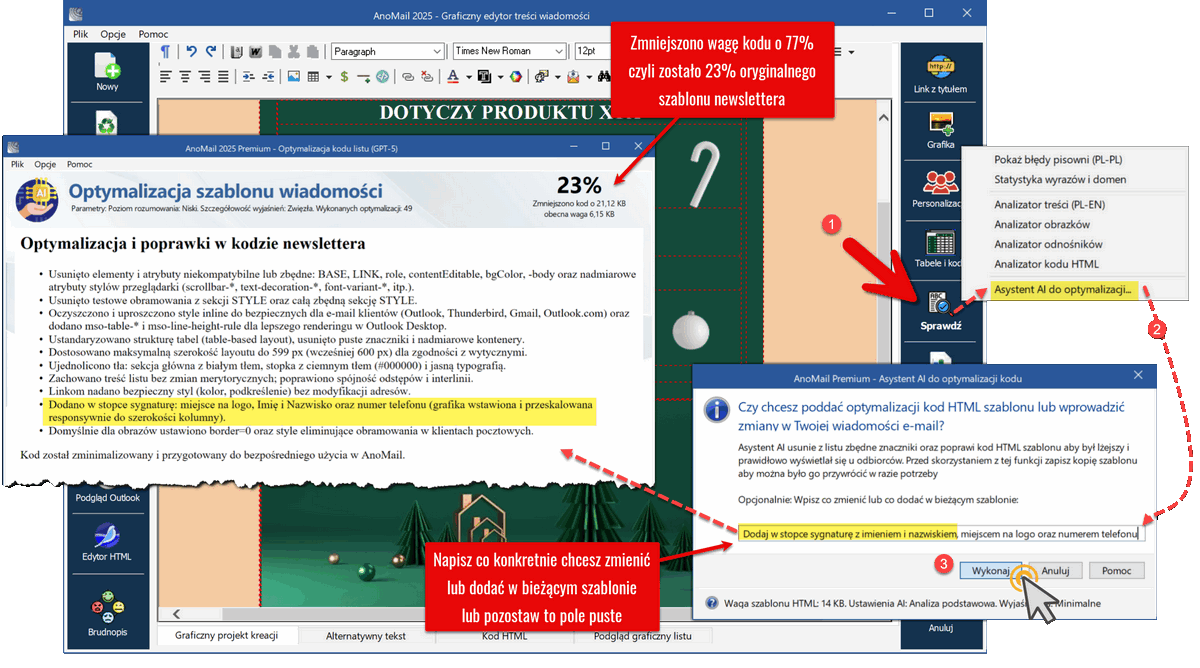Choose Analizator odnośników menu entry
1200x668 pixels.
tap(1048, 244)
